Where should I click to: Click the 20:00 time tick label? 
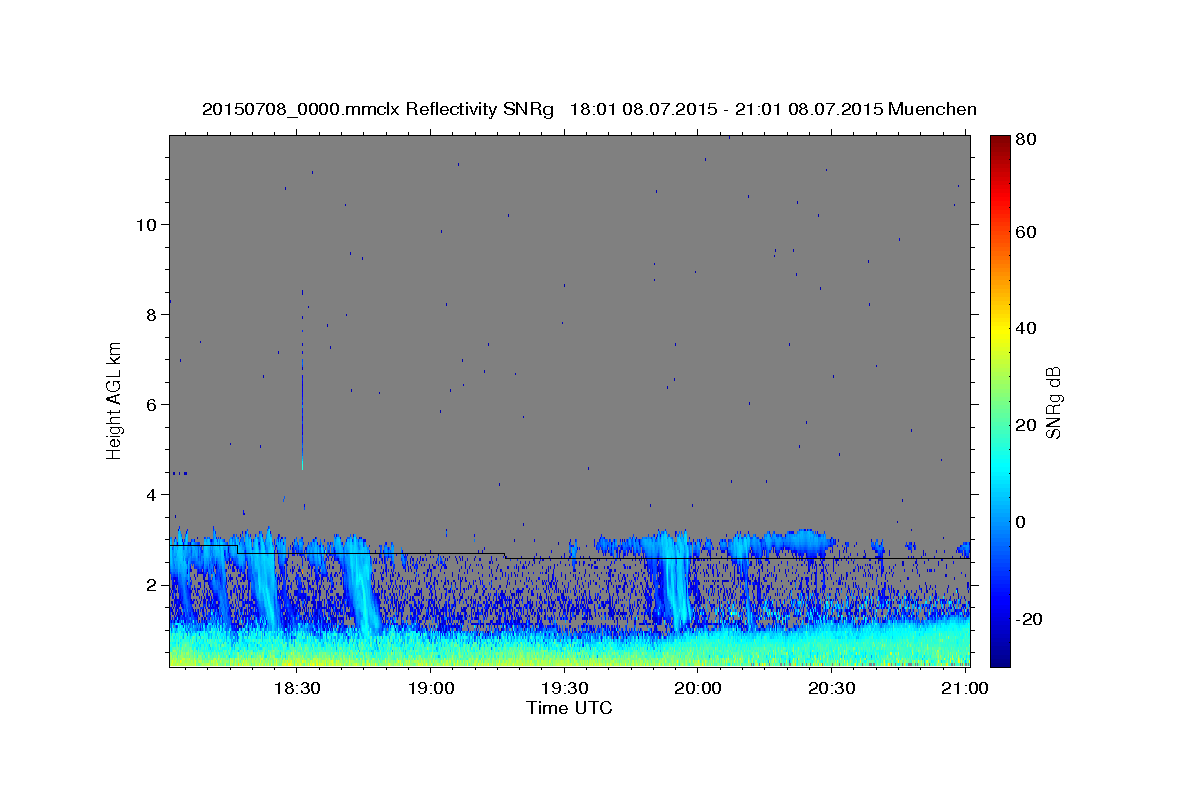698,689
